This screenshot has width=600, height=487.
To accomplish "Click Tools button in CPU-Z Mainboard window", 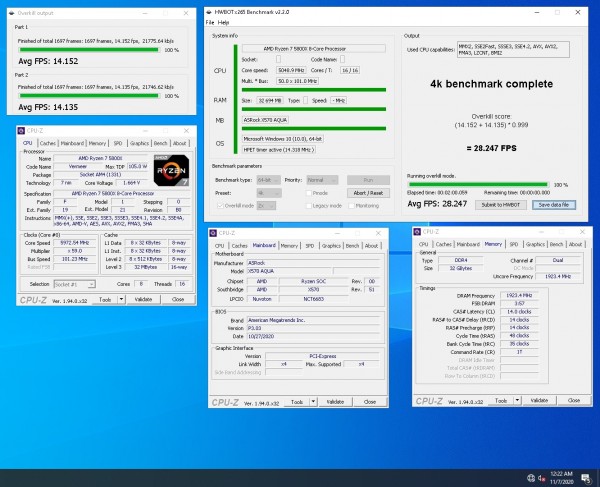I will point(297,402).
